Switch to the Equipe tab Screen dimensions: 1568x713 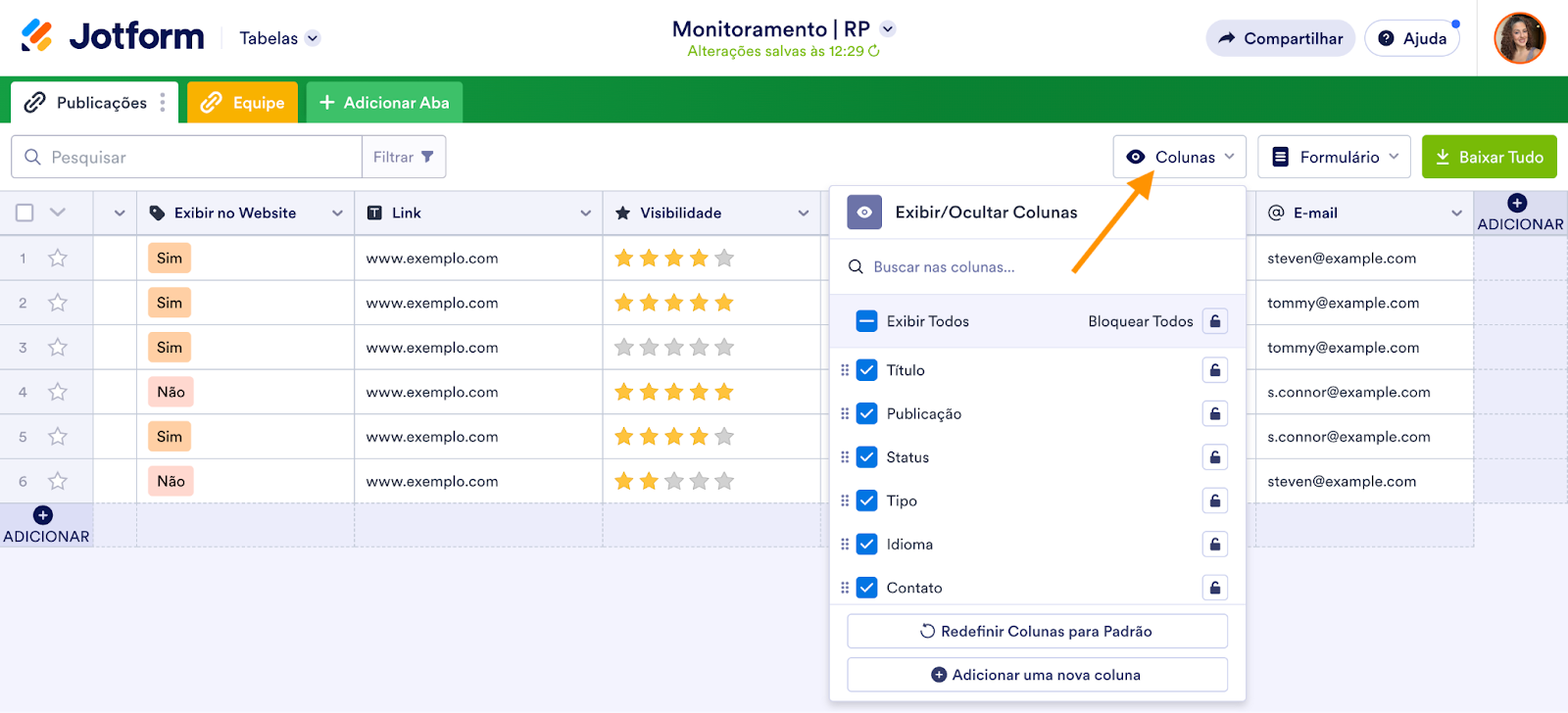pos(243,103)
